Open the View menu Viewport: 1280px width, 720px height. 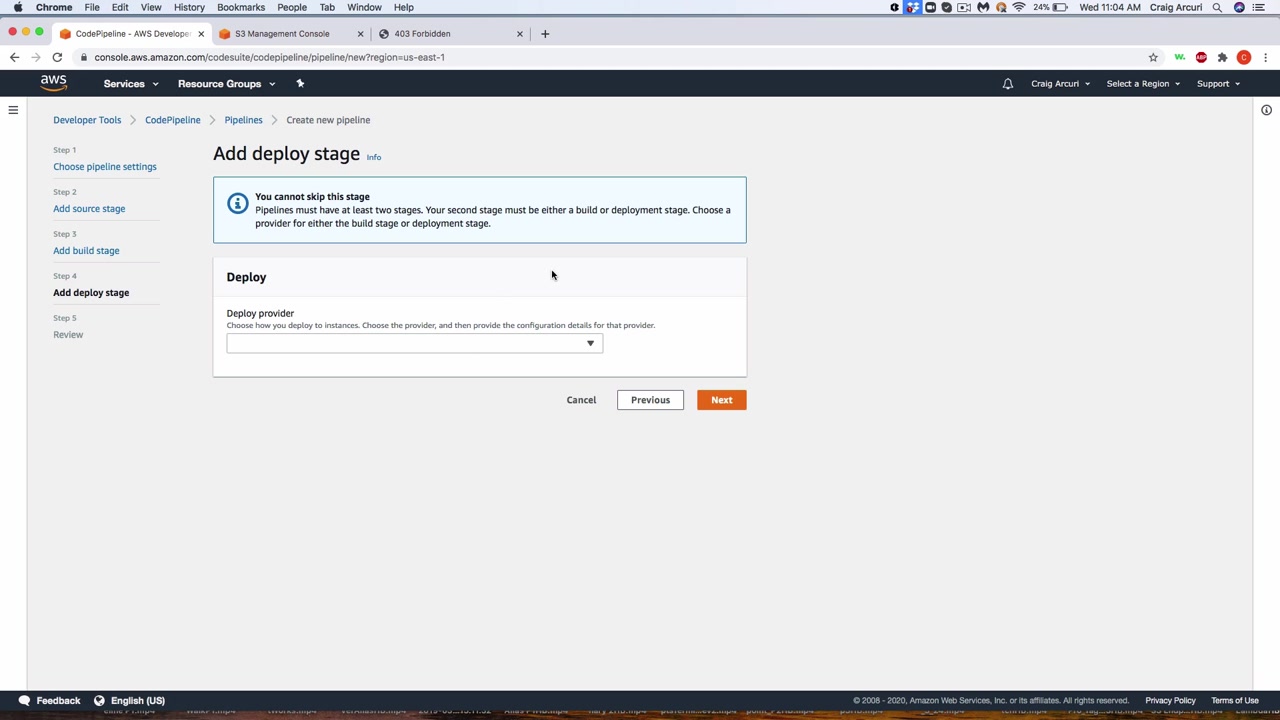[x=151, y=7]
